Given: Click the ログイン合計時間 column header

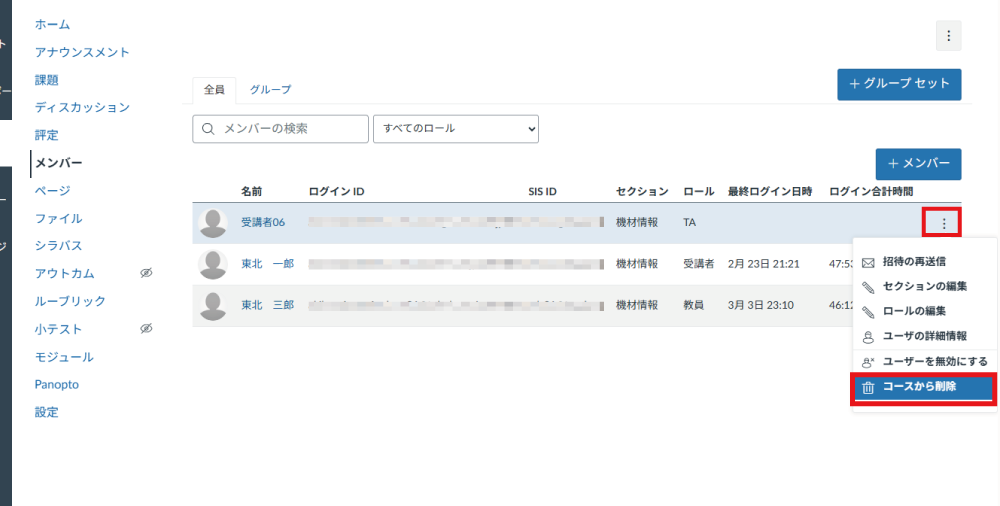Looking at the screenshot, I should pyautogui.click(x=871, y=191).
